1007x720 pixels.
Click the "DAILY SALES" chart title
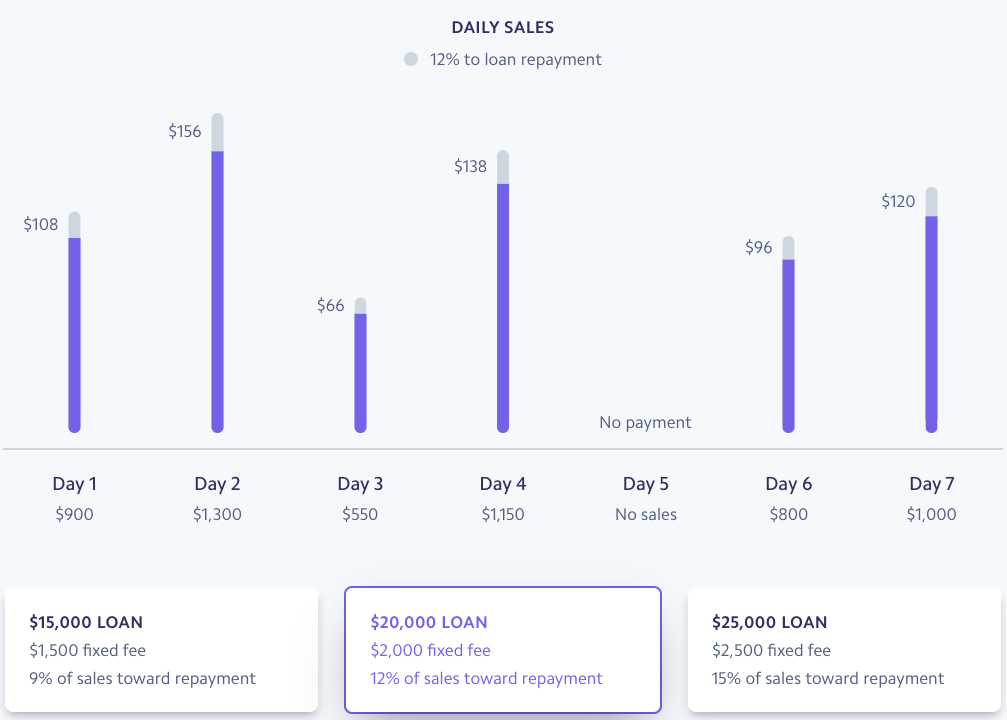point(503,28)
